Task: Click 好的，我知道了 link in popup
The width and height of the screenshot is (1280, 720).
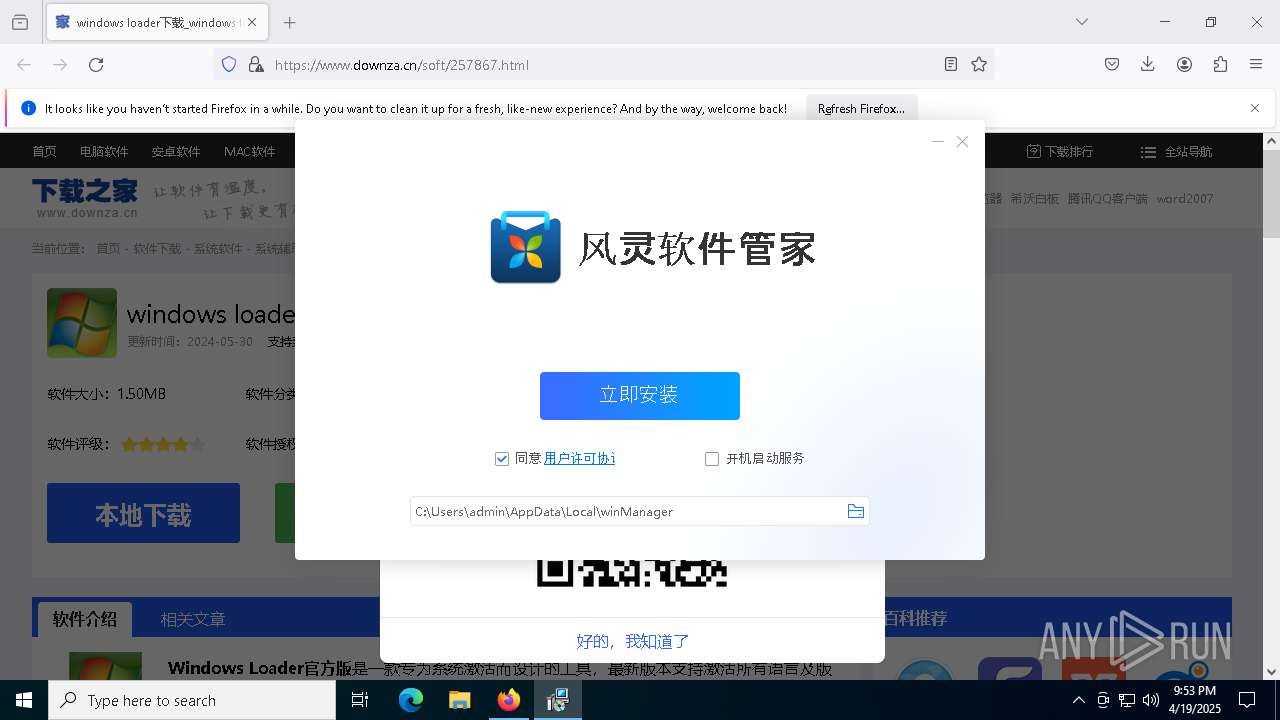Action: [633, 641]
